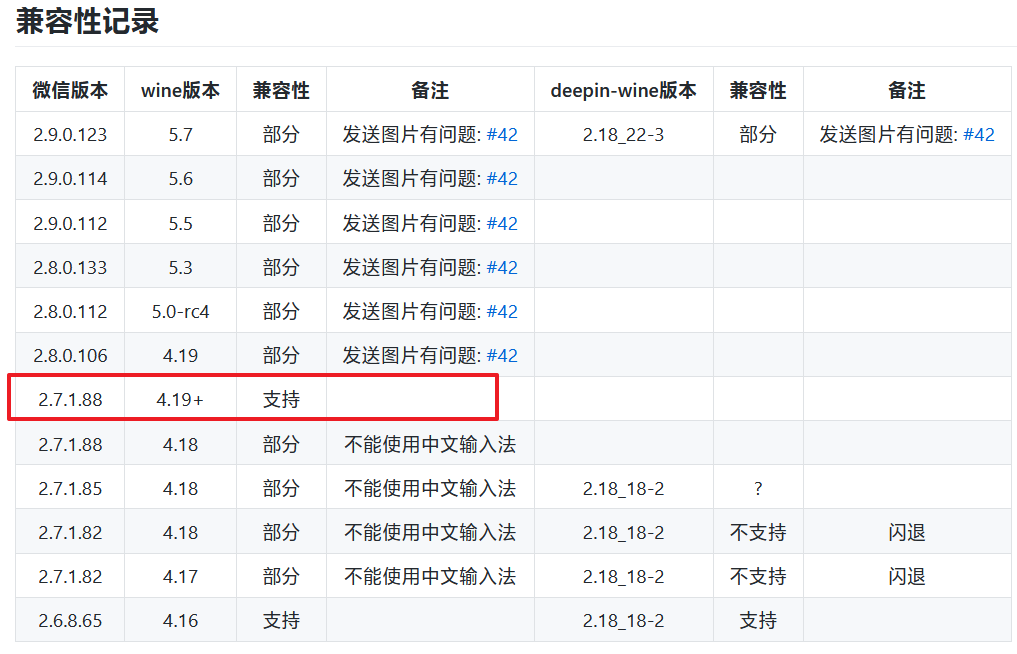
Task: Select the 2.9.0.112 version cell
Action: coord(70,223)
